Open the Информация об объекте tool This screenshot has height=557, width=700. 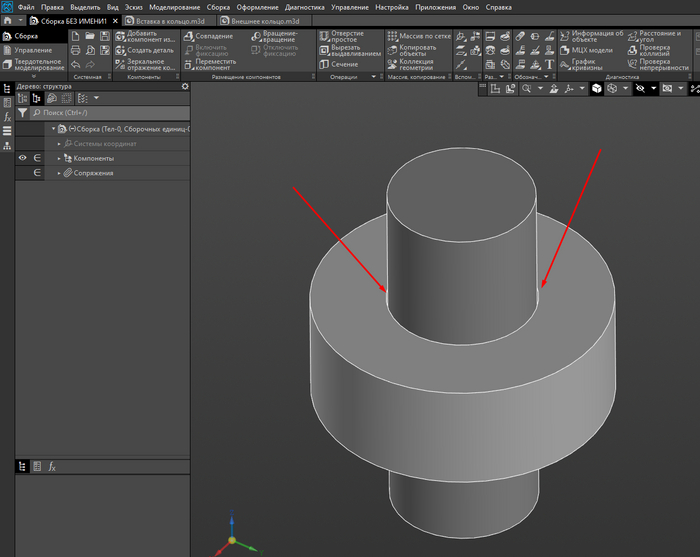tap(592, 37)
